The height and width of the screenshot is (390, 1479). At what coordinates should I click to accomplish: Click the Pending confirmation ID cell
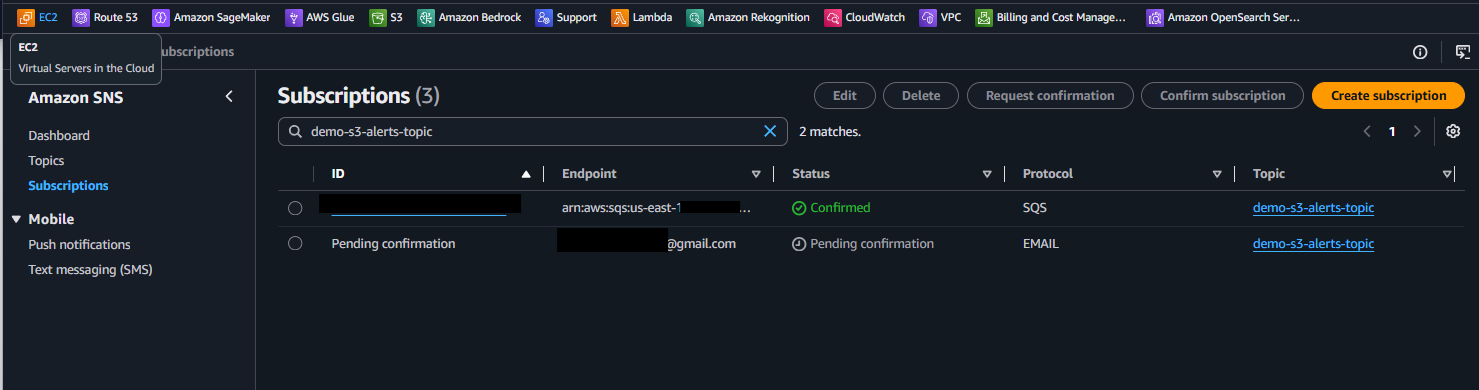click(393, 244)
